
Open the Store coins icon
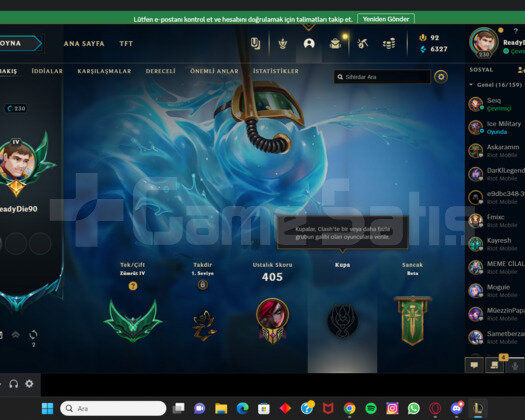[389, 44]
